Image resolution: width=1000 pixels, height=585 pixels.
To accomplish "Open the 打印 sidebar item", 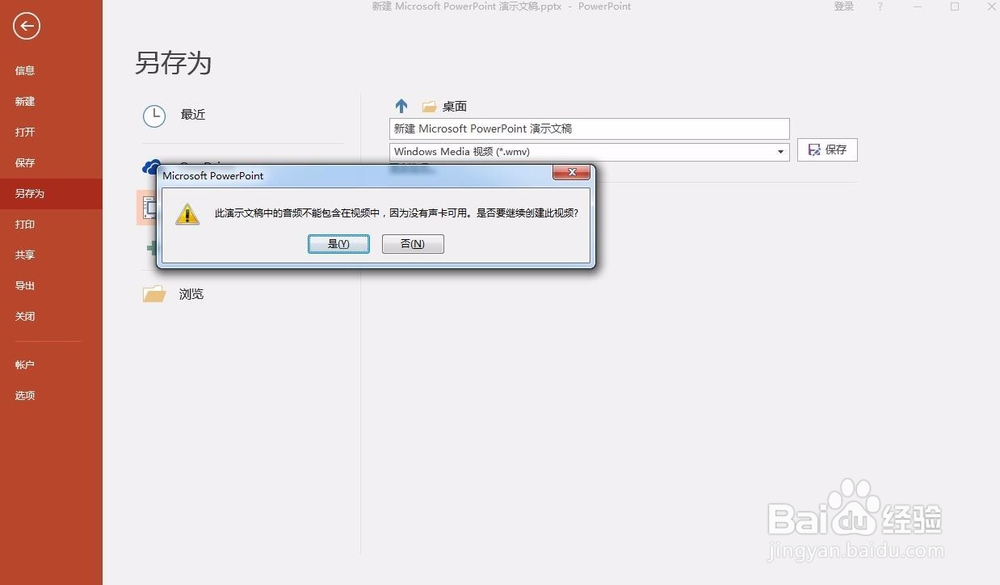I will [x=25, y=224].
